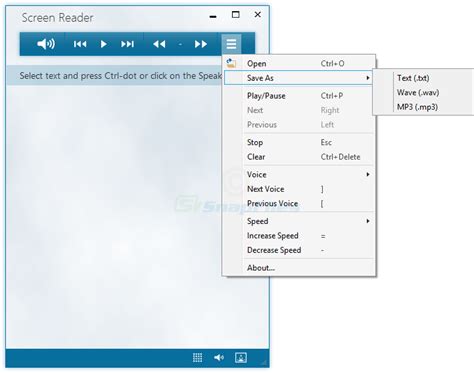Open the About... dialog entry
This screenshot has width=474, height=373.
coord(299,268)
